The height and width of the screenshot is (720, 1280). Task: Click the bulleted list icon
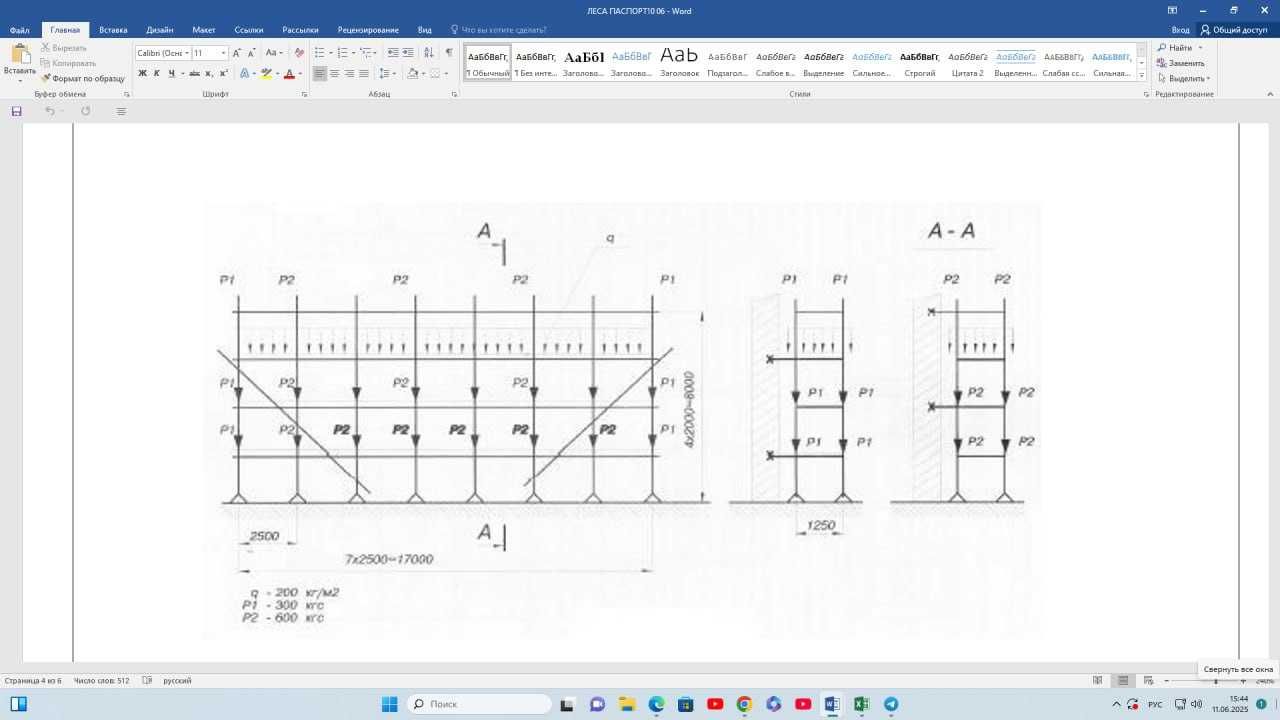[320, 52]
